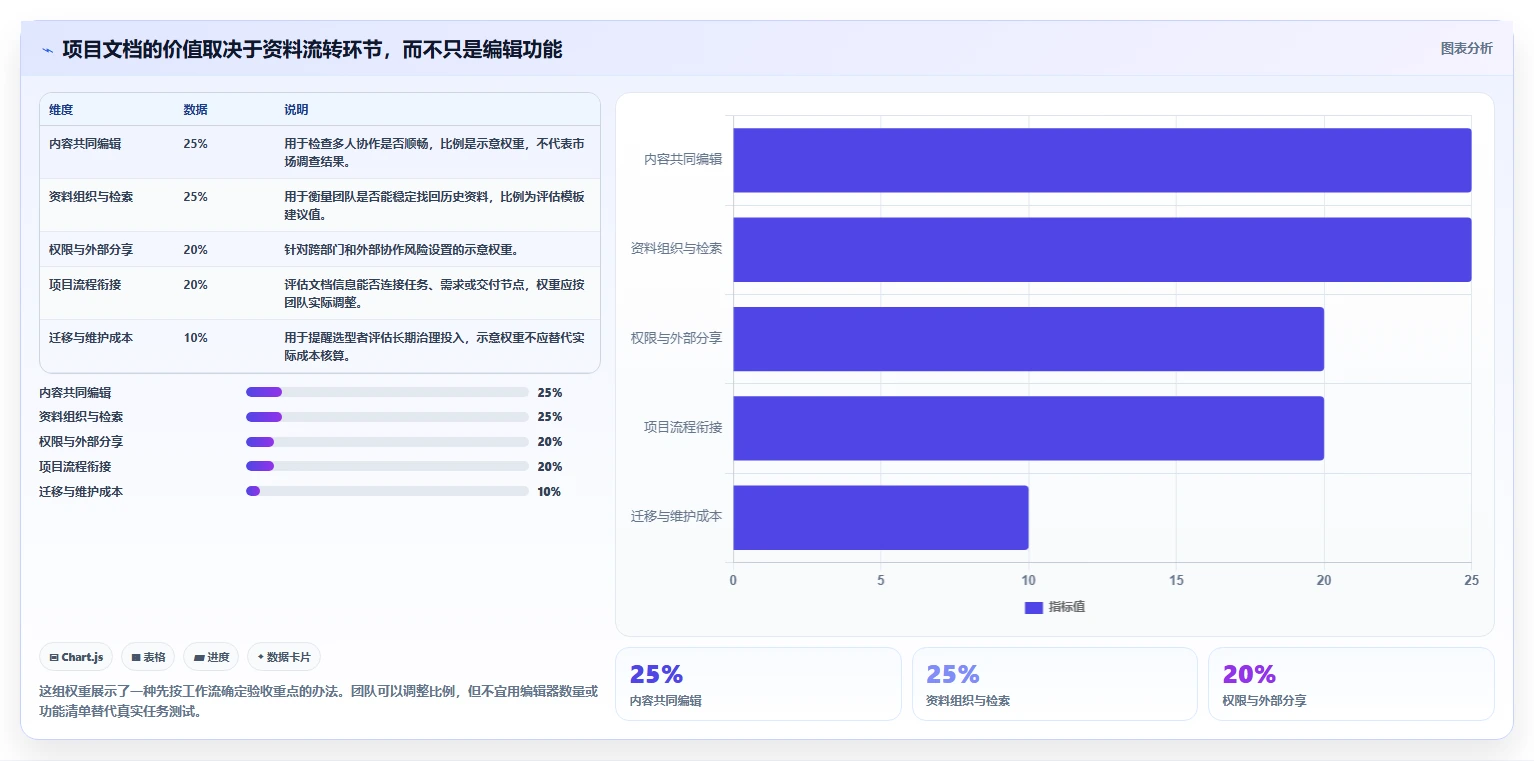Select 项目流程衔接 in the table's first column
Screen dimensions: 1534x761
point(85,285)
